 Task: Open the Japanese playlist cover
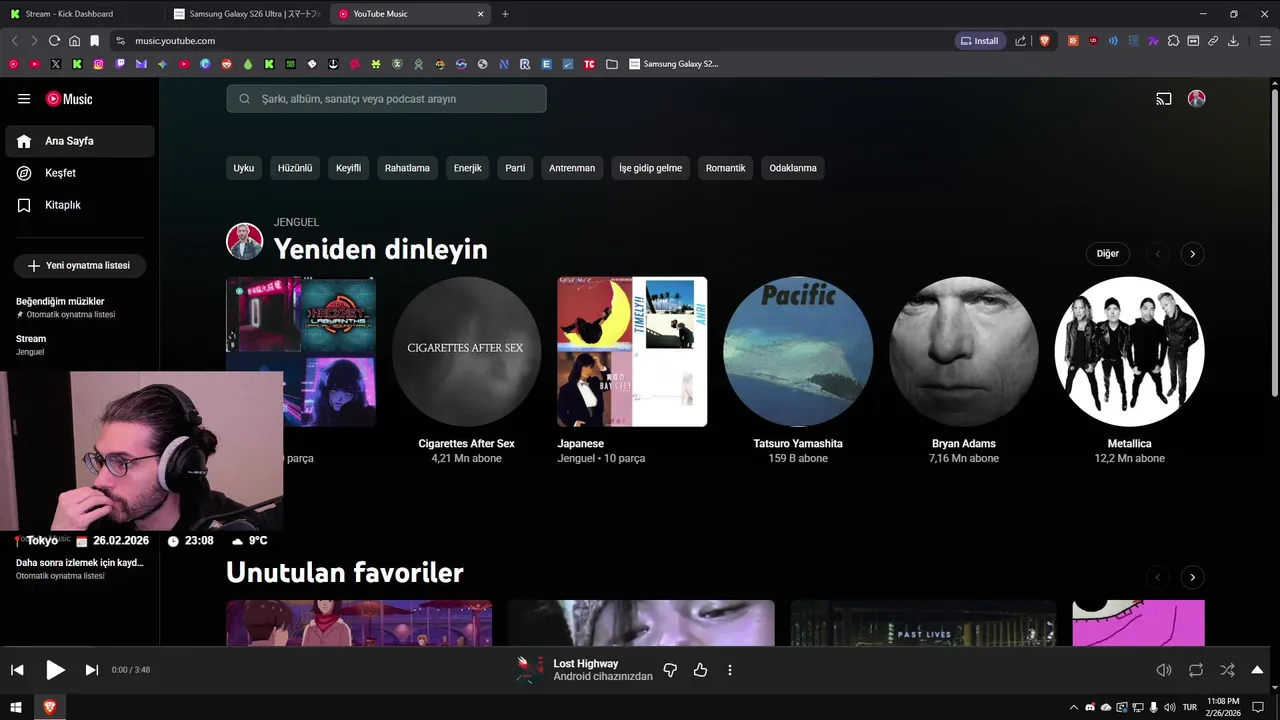632,352
